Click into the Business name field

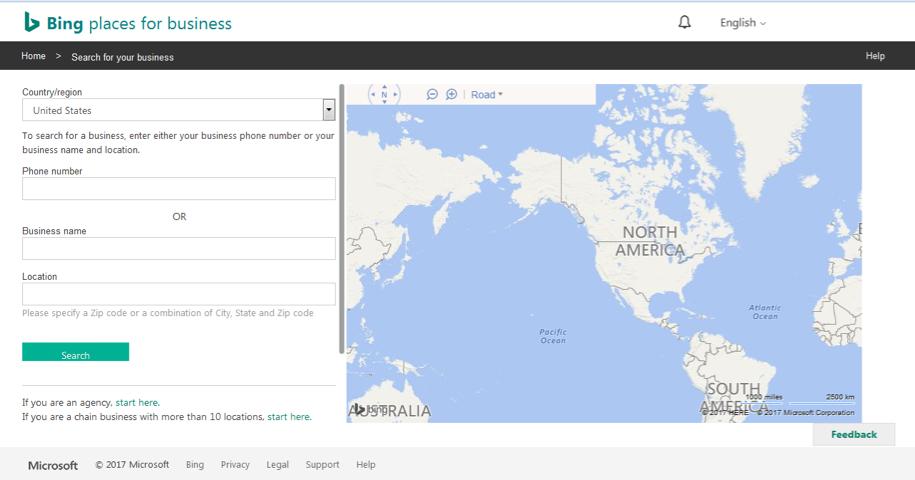click(179, 248)
